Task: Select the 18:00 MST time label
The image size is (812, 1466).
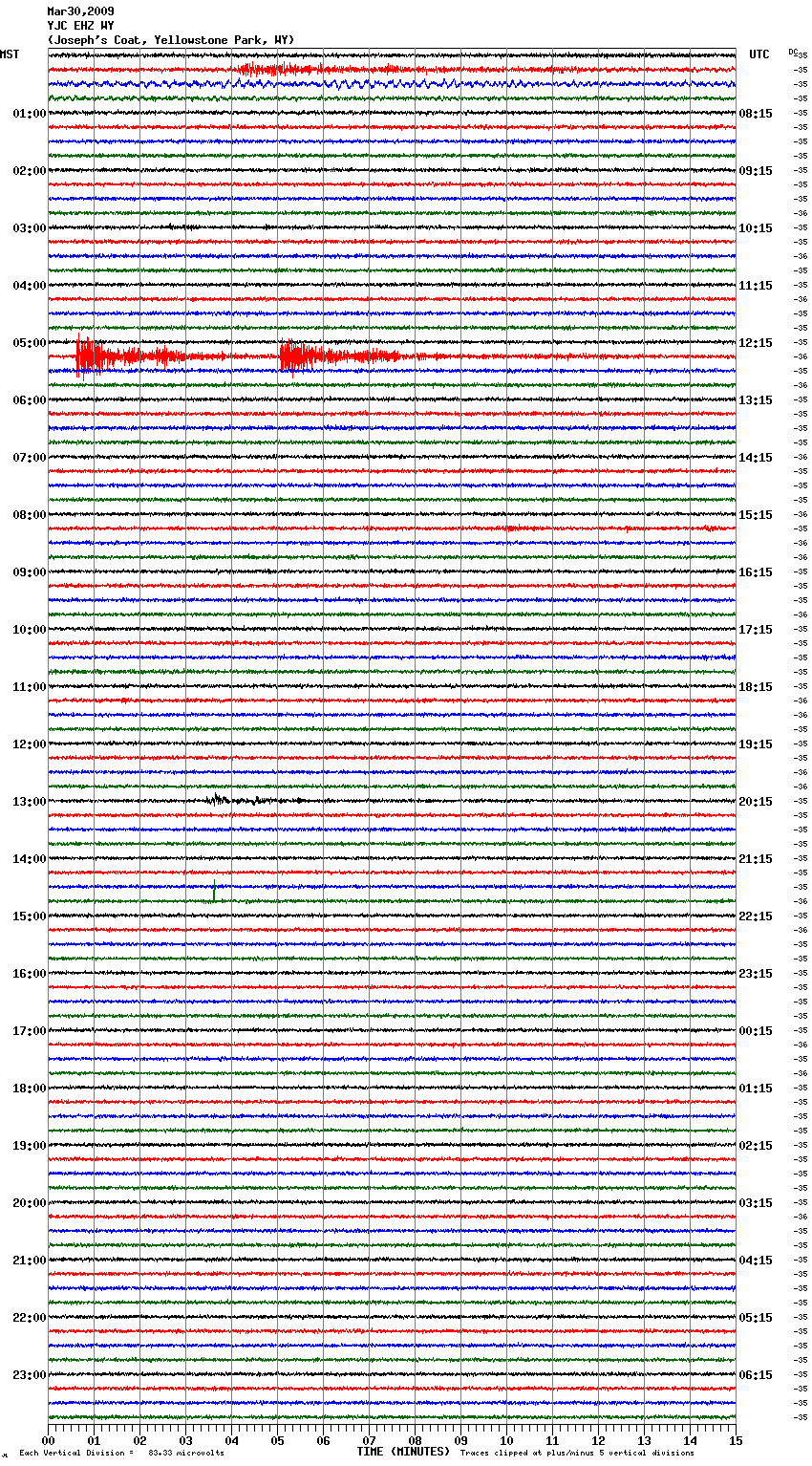Action: (x=30, y=1089)
